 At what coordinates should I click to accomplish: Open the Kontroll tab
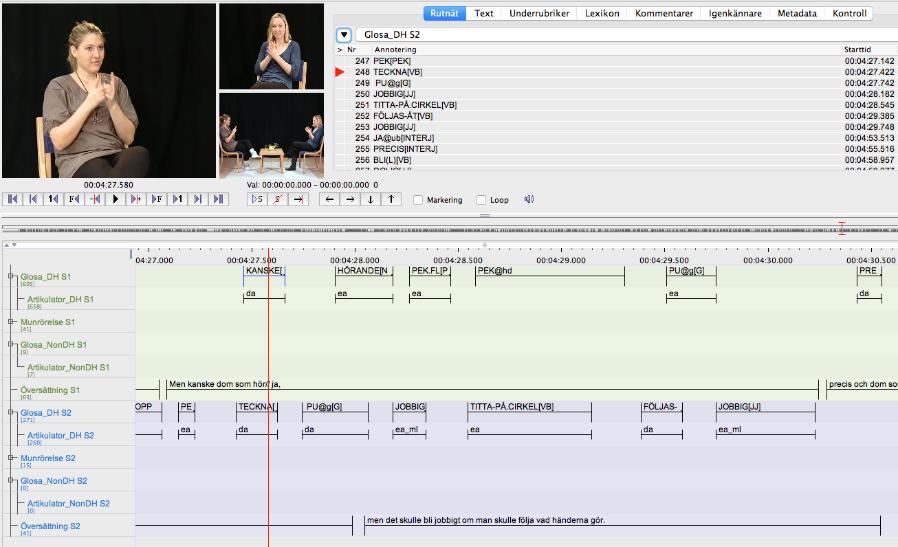(849, 13)
